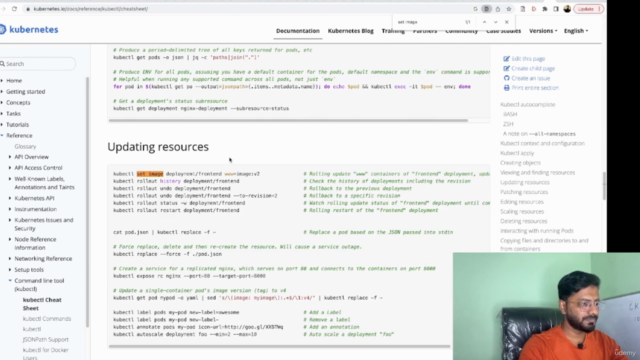Click Create an issue link

tap(527, 78)
